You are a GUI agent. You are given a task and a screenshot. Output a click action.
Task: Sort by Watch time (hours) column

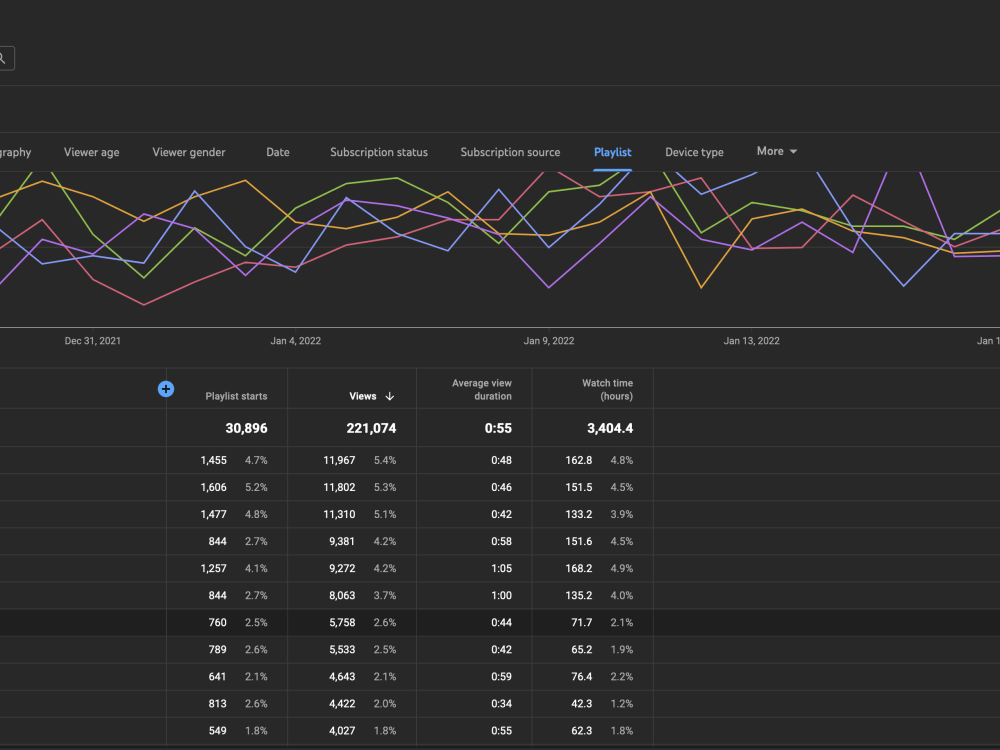607,390
